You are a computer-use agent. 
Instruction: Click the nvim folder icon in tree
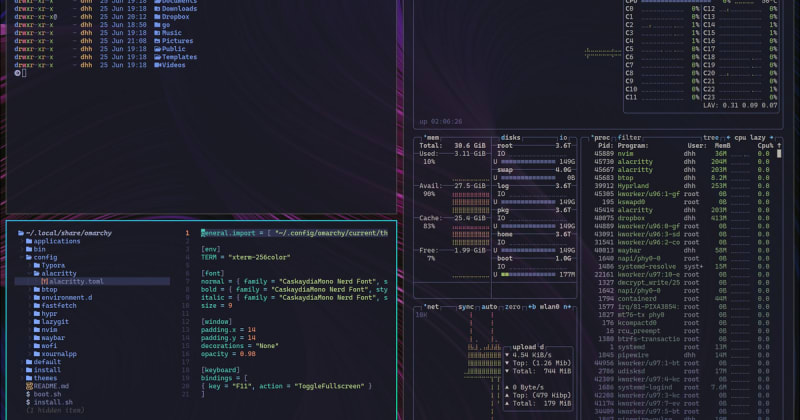tap(37, 330)
